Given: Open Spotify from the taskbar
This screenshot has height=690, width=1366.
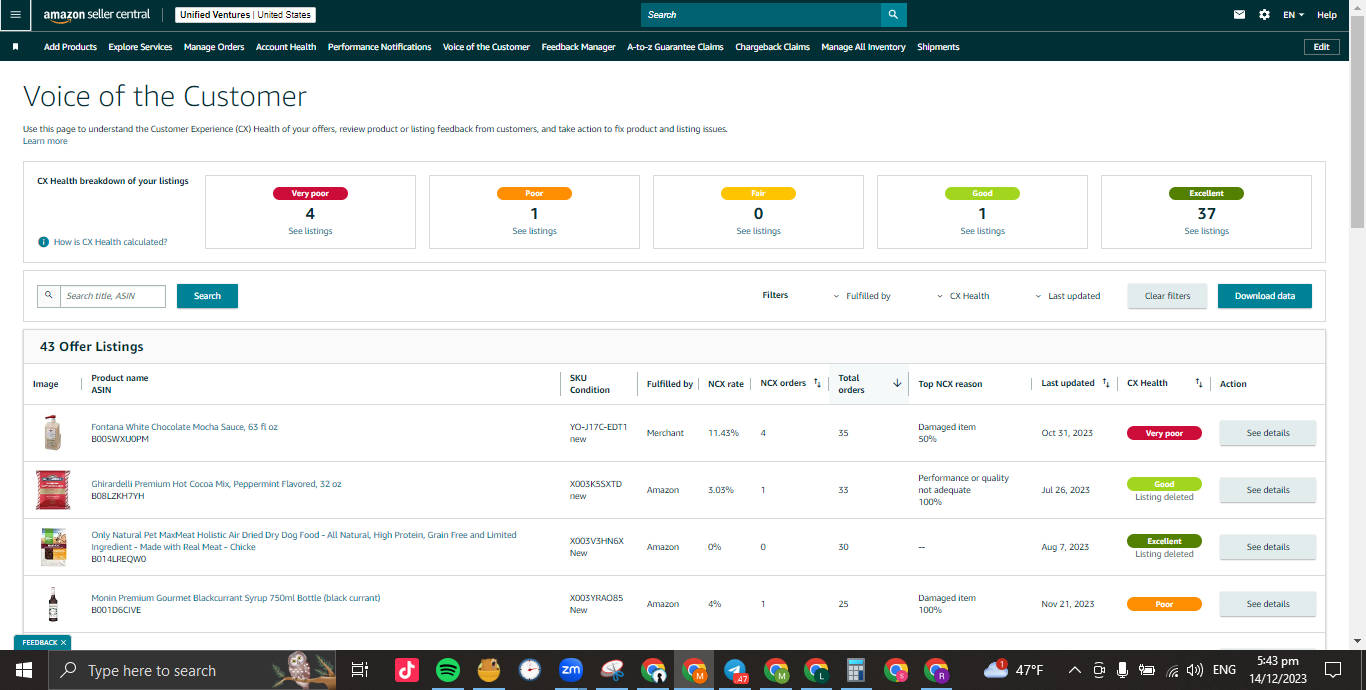Looking at the screenshot, I should 448,670.
